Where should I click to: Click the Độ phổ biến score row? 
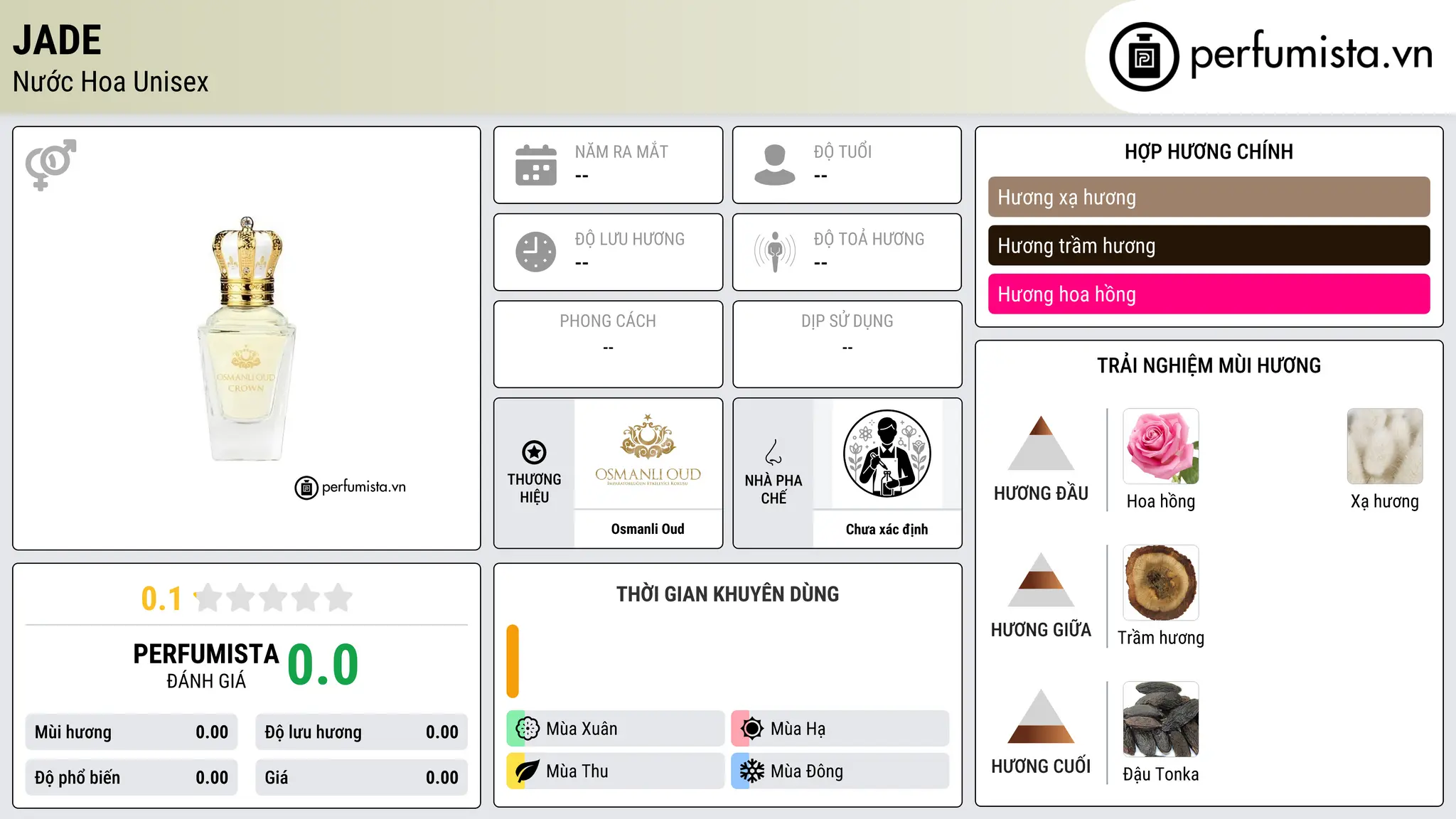pyautogui.click(x=132, y=778)
